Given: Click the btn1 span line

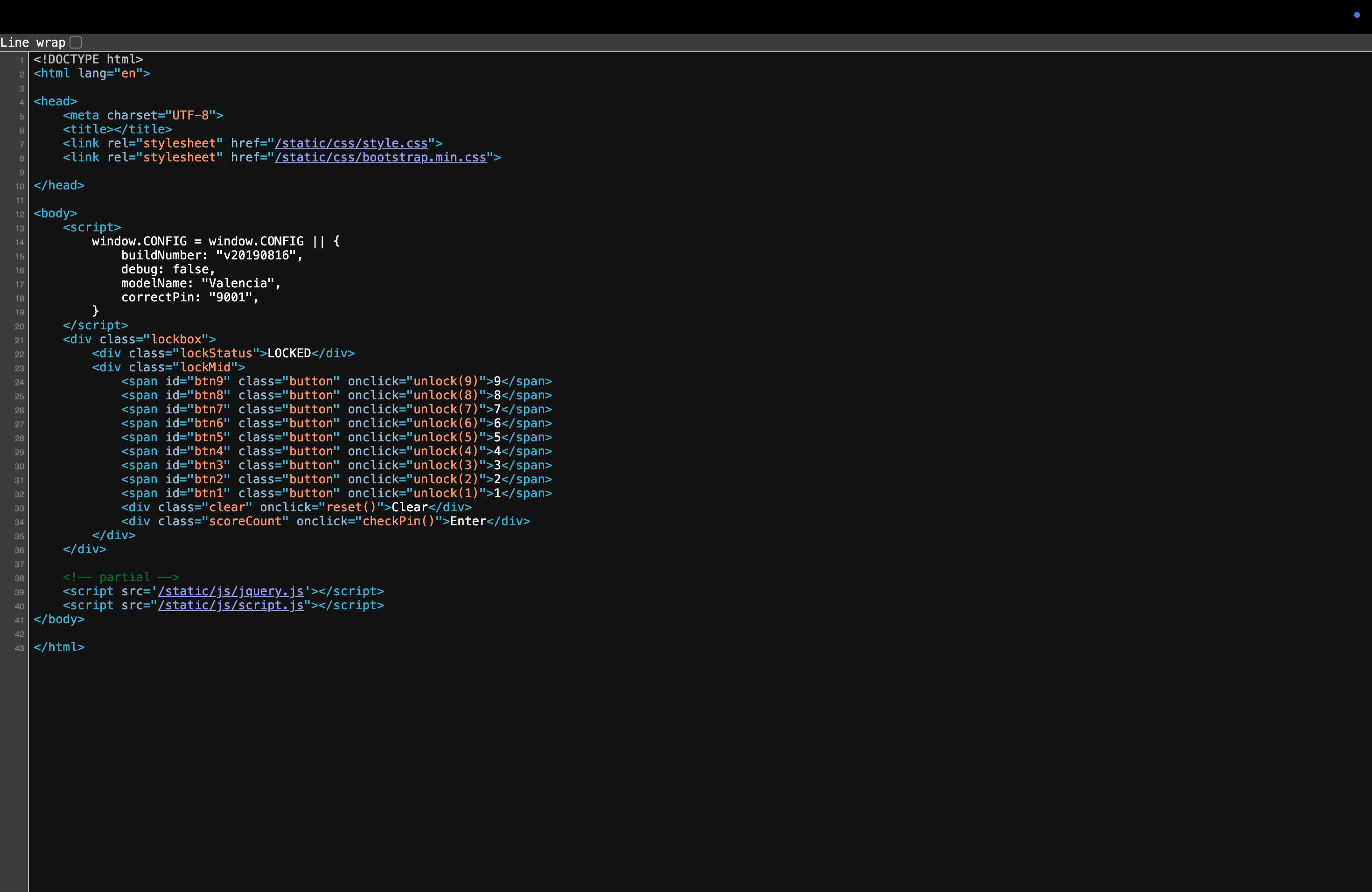Looking at the screenshot, I should click(336, 493).
